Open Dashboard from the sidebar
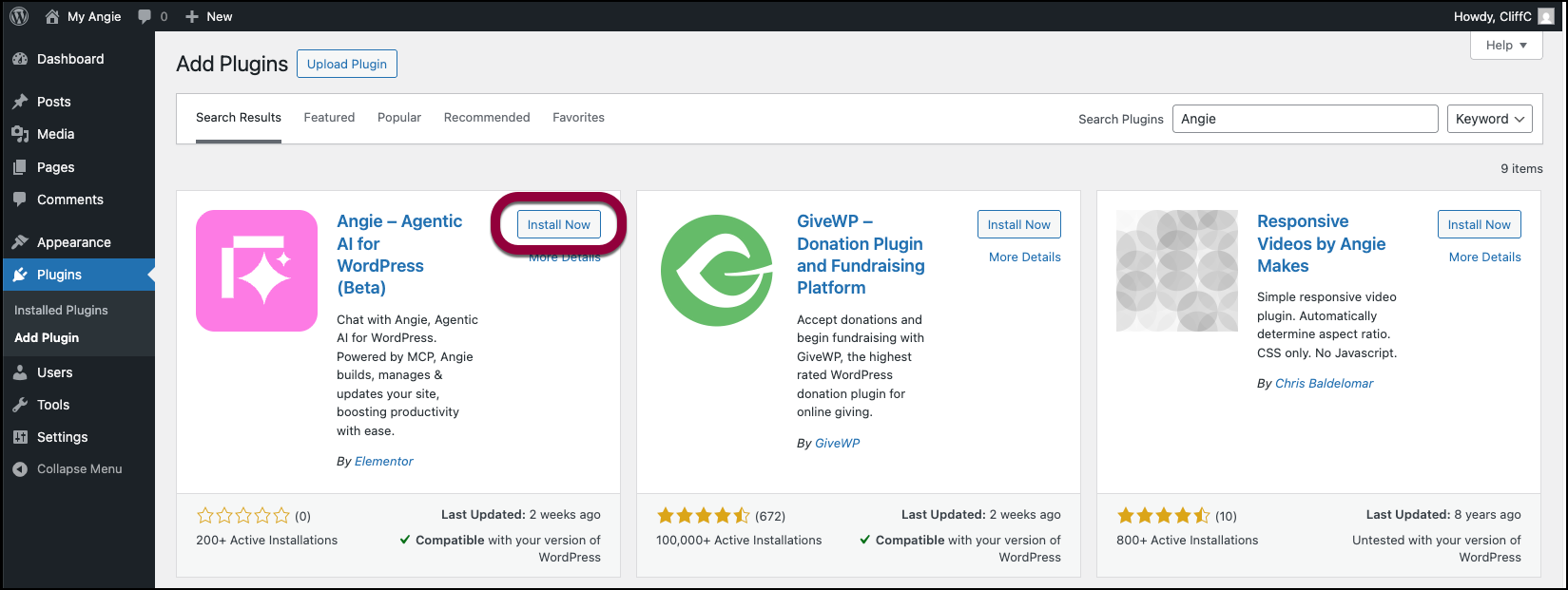Viewport: 1568px width, 590px height. [x=69, y=59]
